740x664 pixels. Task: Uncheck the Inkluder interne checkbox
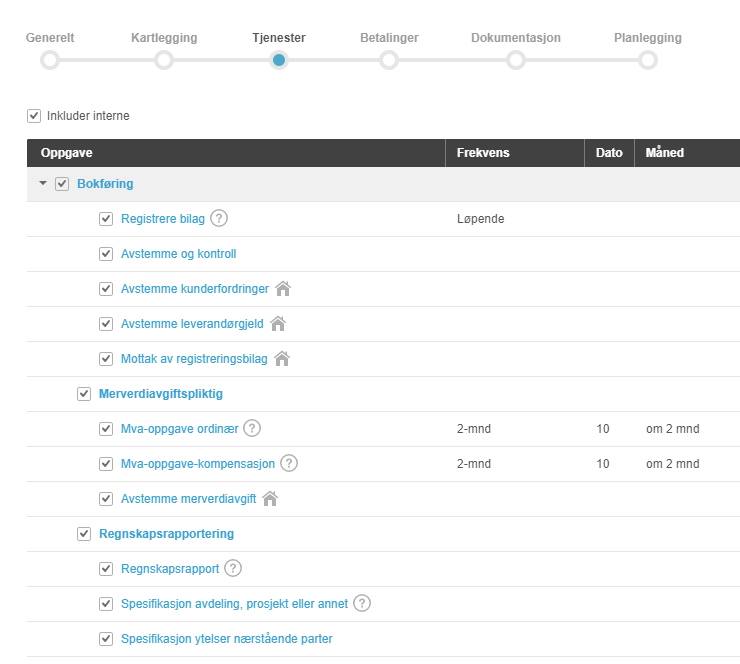tap(34, 116)
